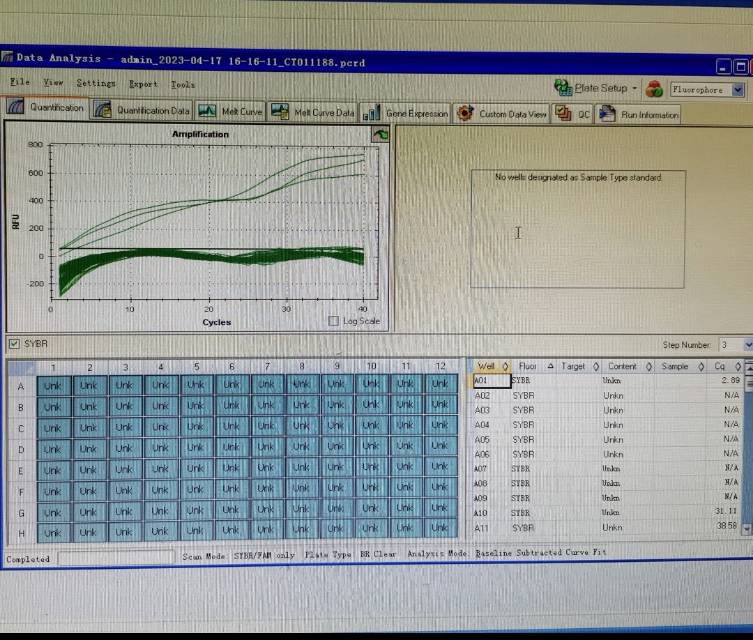Click the Gene Expression bar chart icon
Screen dimensions: 753x640
point(372,113)
